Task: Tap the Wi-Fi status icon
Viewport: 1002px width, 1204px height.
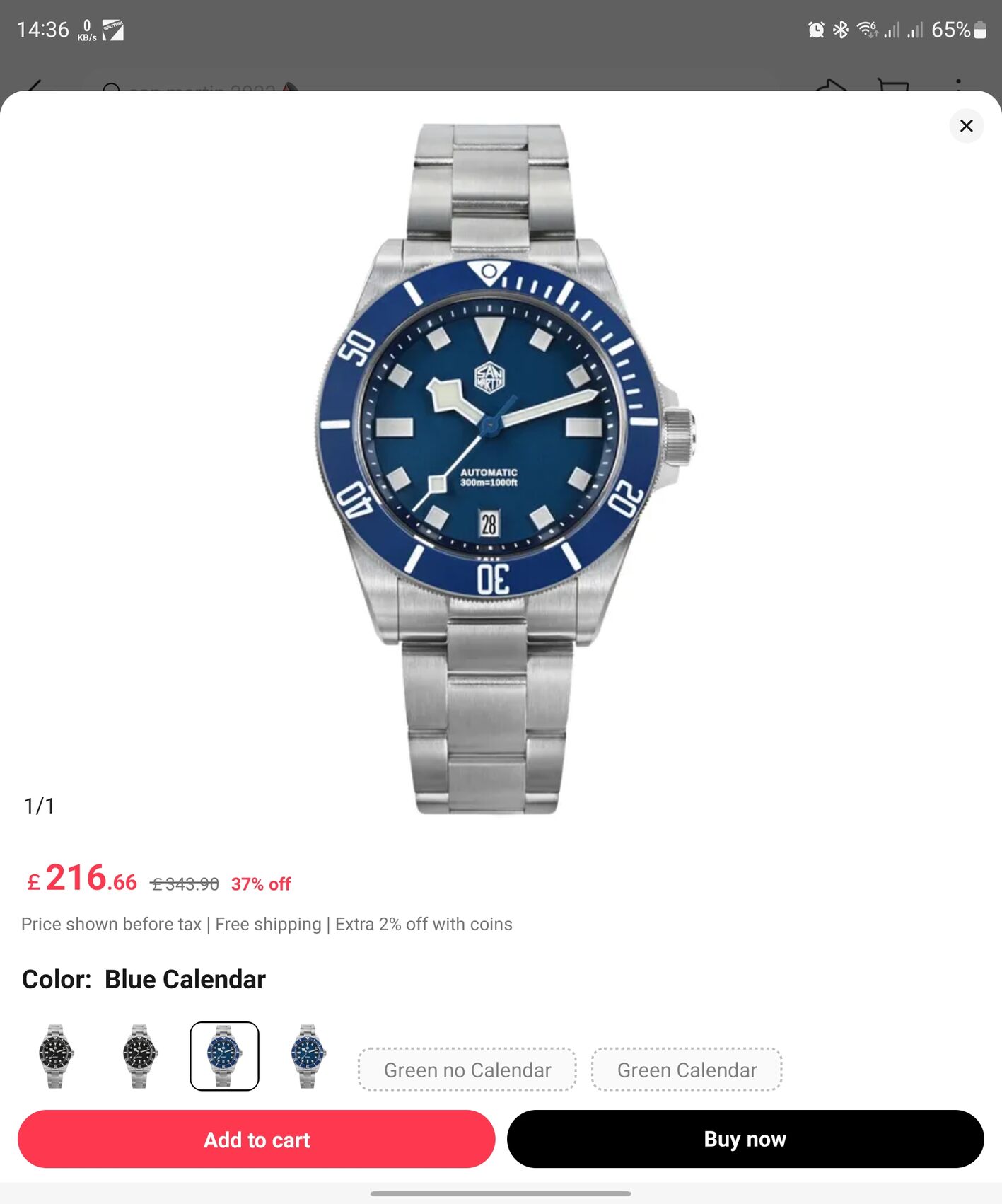Action: [867, 30]
